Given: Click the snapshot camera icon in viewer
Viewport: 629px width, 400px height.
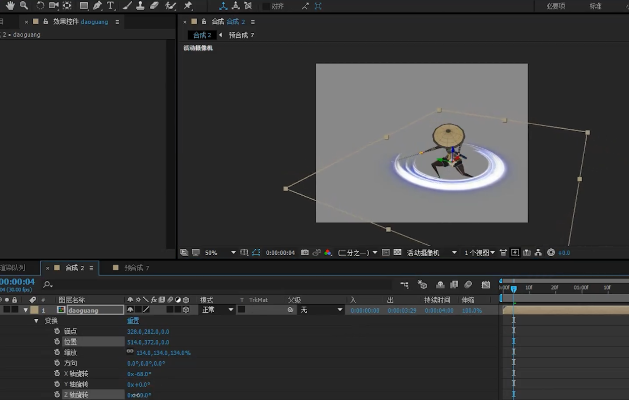Looking at the screenshot, I should [x=305, y=252].
